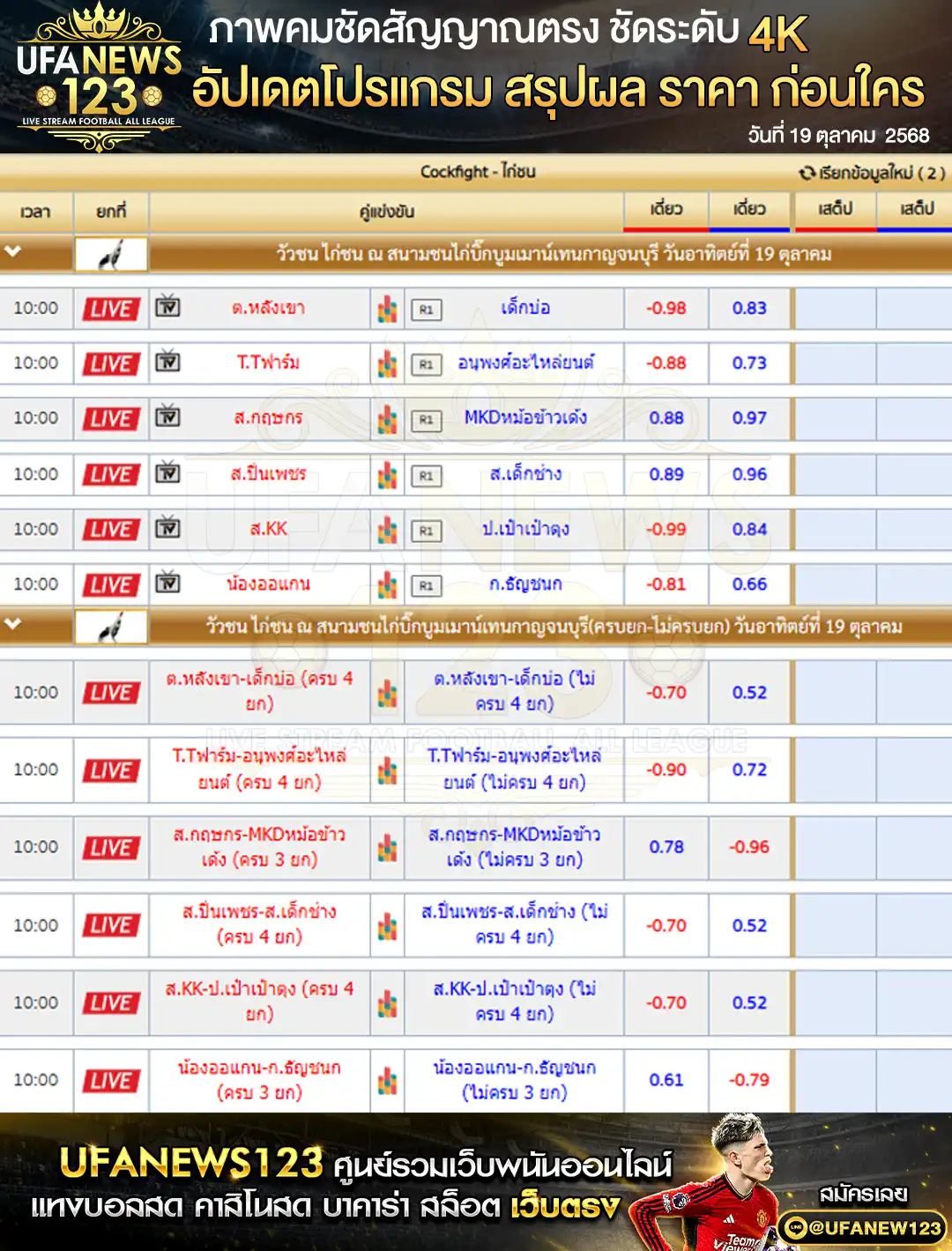Open TV stream icon in T.Tฟาร์ม row

(x=167, y=361)
